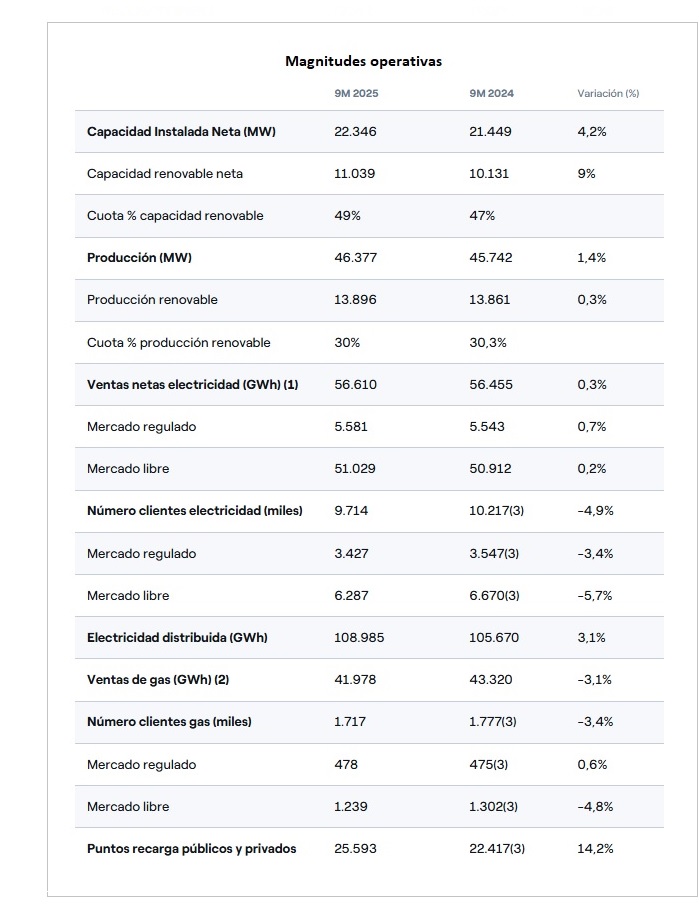Select the 108.985 distributed electricity value

click(x=359, y=638)
